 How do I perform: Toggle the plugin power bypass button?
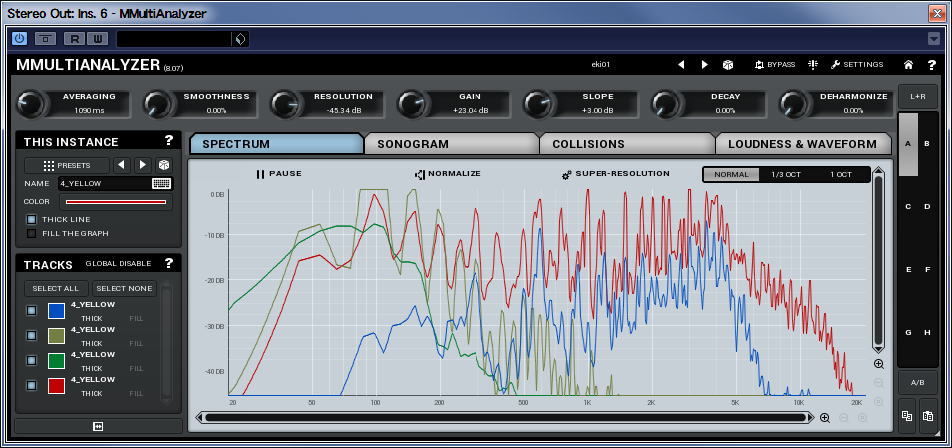pyautogui.click(x=19, y=39)
